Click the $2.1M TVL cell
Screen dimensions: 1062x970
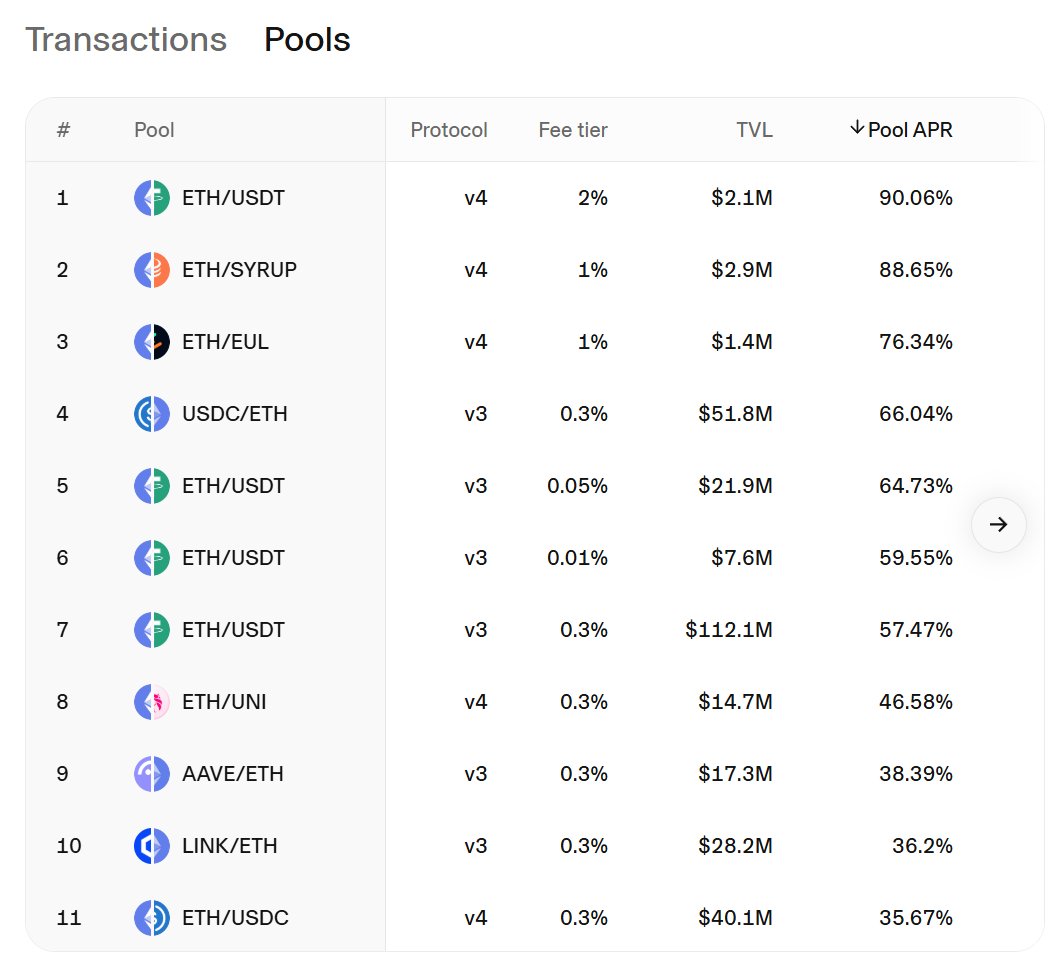pyautogui.click(x=742, y=198)
